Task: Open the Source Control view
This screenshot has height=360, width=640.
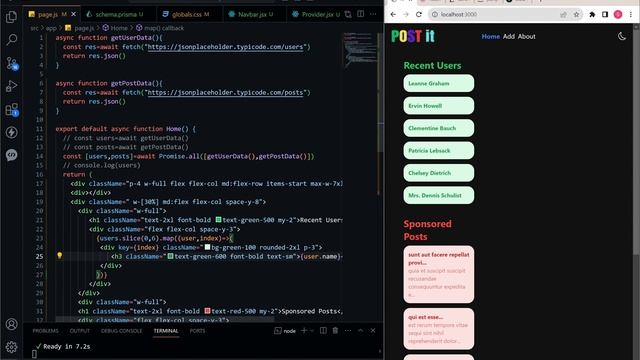Action: pyautogui.click(x=12, y=63)
